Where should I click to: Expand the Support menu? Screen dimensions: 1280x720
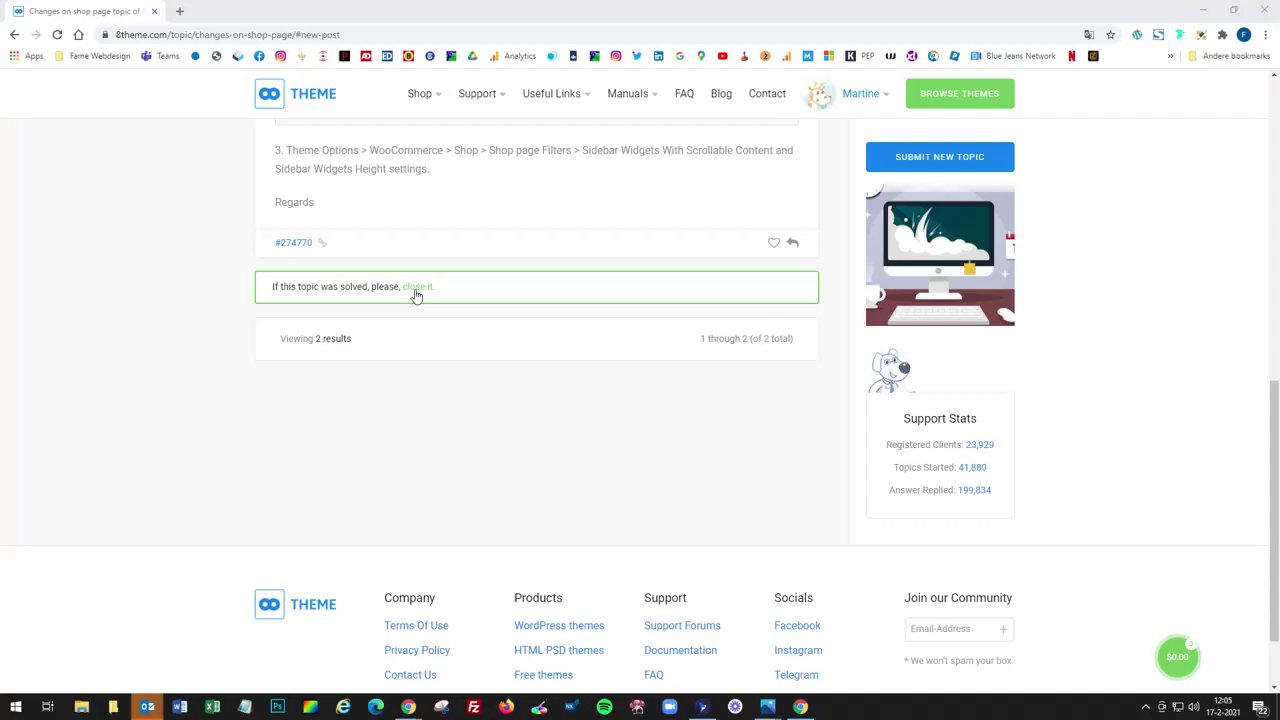[481, 94]
